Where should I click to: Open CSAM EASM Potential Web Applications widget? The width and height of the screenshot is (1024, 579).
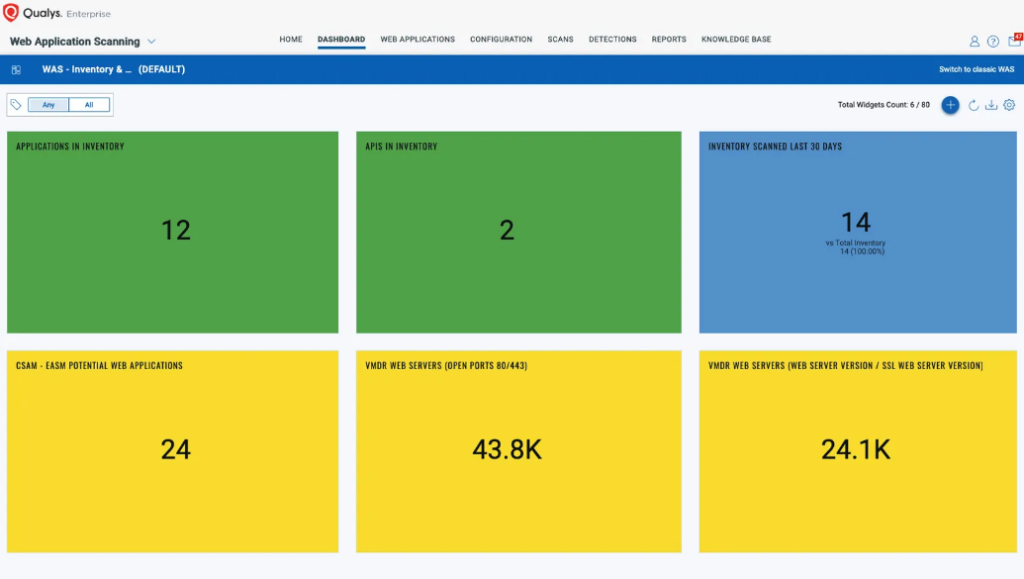[172, 452]
